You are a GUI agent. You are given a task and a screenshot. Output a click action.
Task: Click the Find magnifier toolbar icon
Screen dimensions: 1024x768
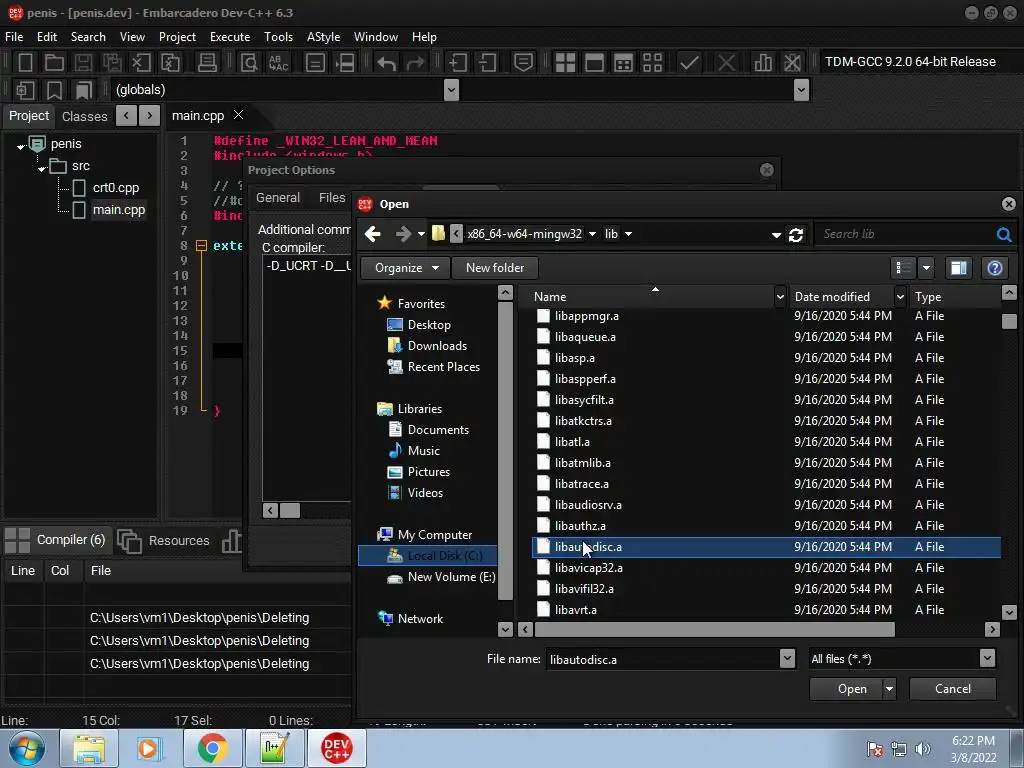point(249,63)
